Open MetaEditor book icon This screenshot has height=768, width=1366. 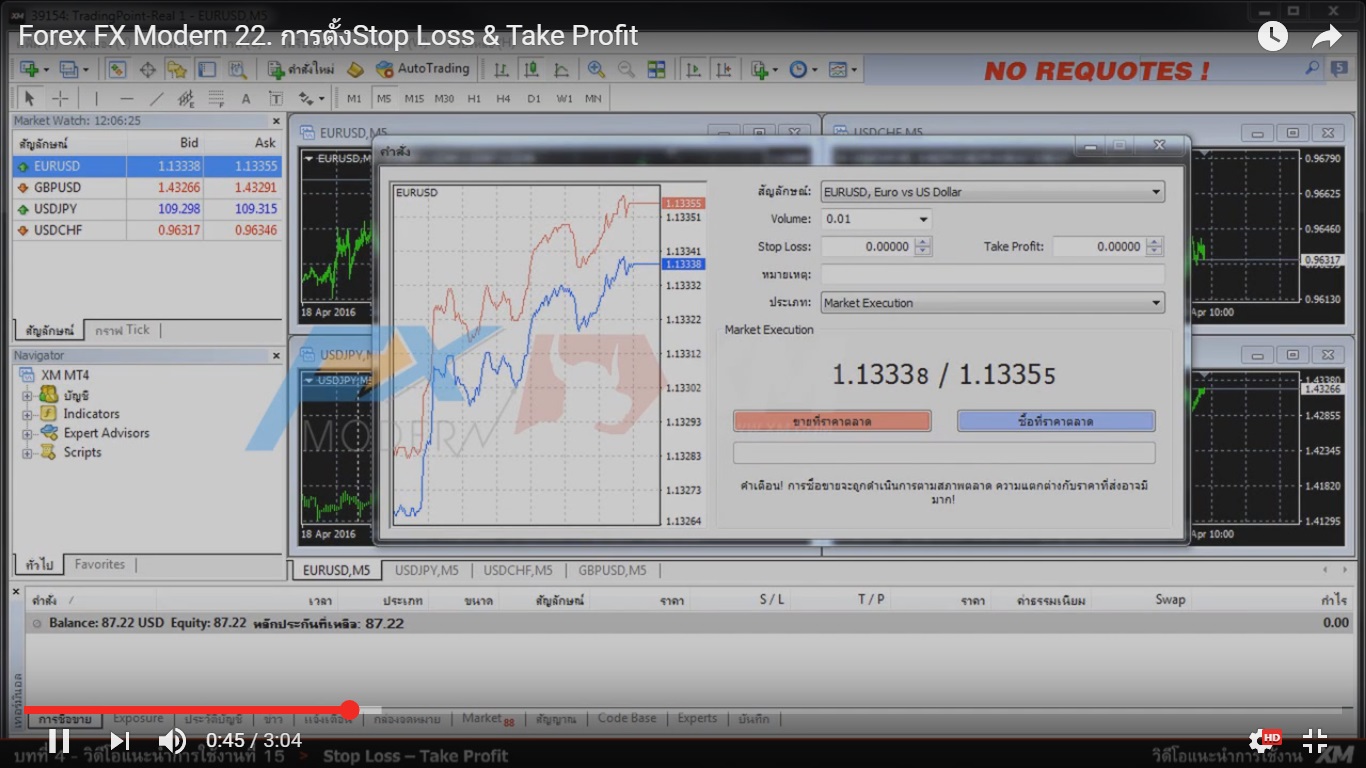(x=355, y=69)
